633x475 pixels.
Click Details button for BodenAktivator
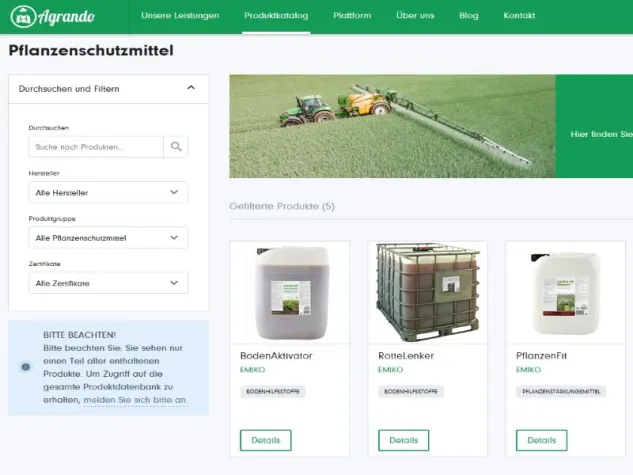266,440
